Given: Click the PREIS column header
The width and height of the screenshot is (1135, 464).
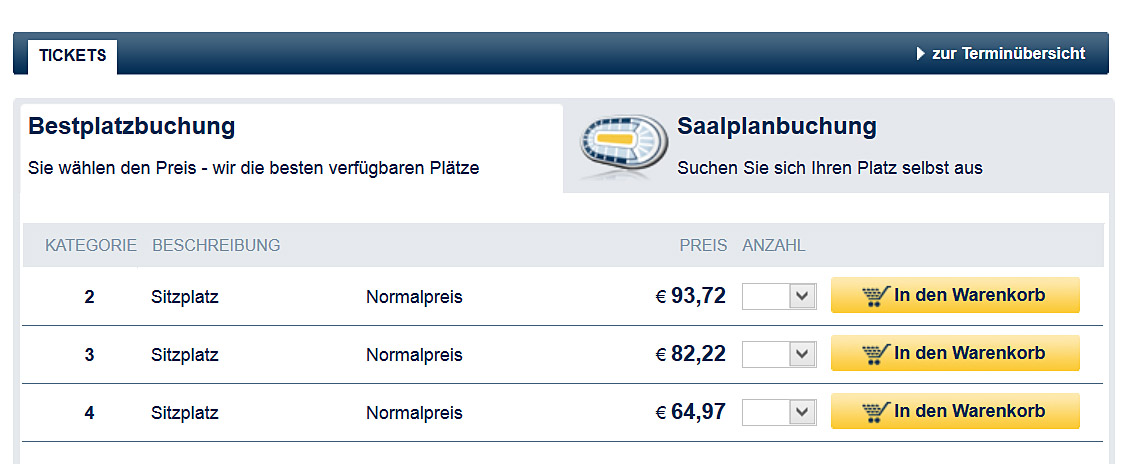Looking at the screenshot, I should pyautogui.click(x=703, y=246).
